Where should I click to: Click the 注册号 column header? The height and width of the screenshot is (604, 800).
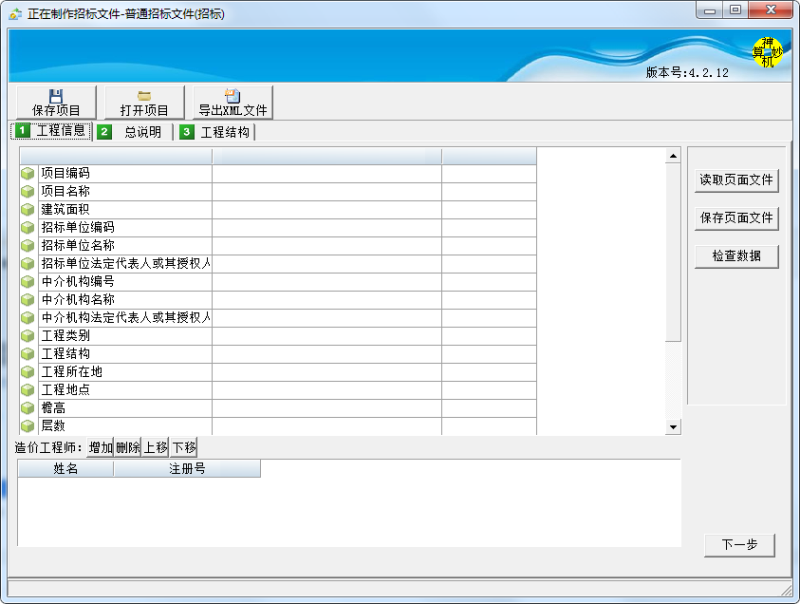click(187, 468)
